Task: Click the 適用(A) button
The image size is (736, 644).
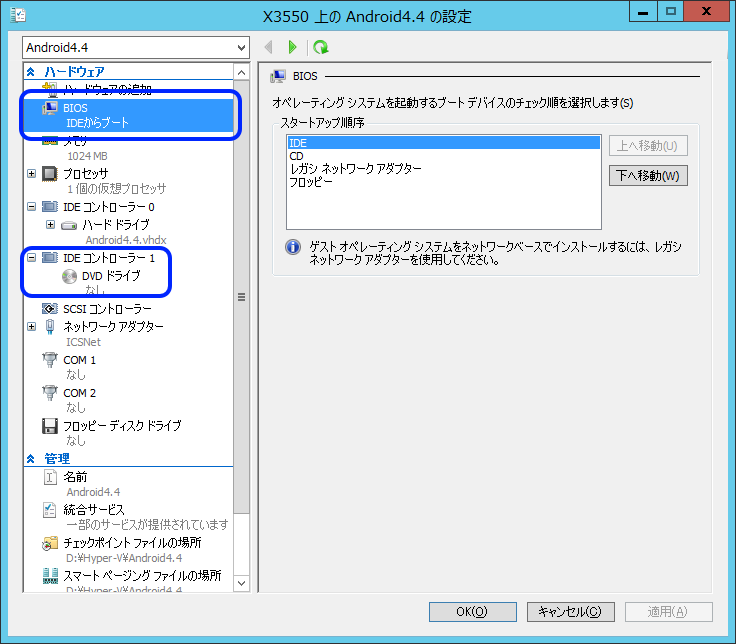Action: pyautogui.click(x=667, y=612)
